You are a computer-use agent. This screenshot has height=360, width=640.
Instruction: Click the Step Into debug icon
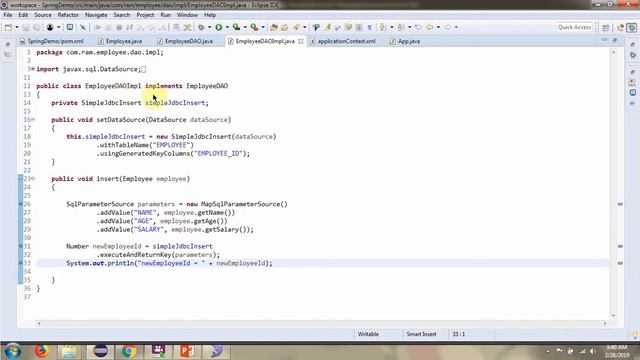[140, 27]
